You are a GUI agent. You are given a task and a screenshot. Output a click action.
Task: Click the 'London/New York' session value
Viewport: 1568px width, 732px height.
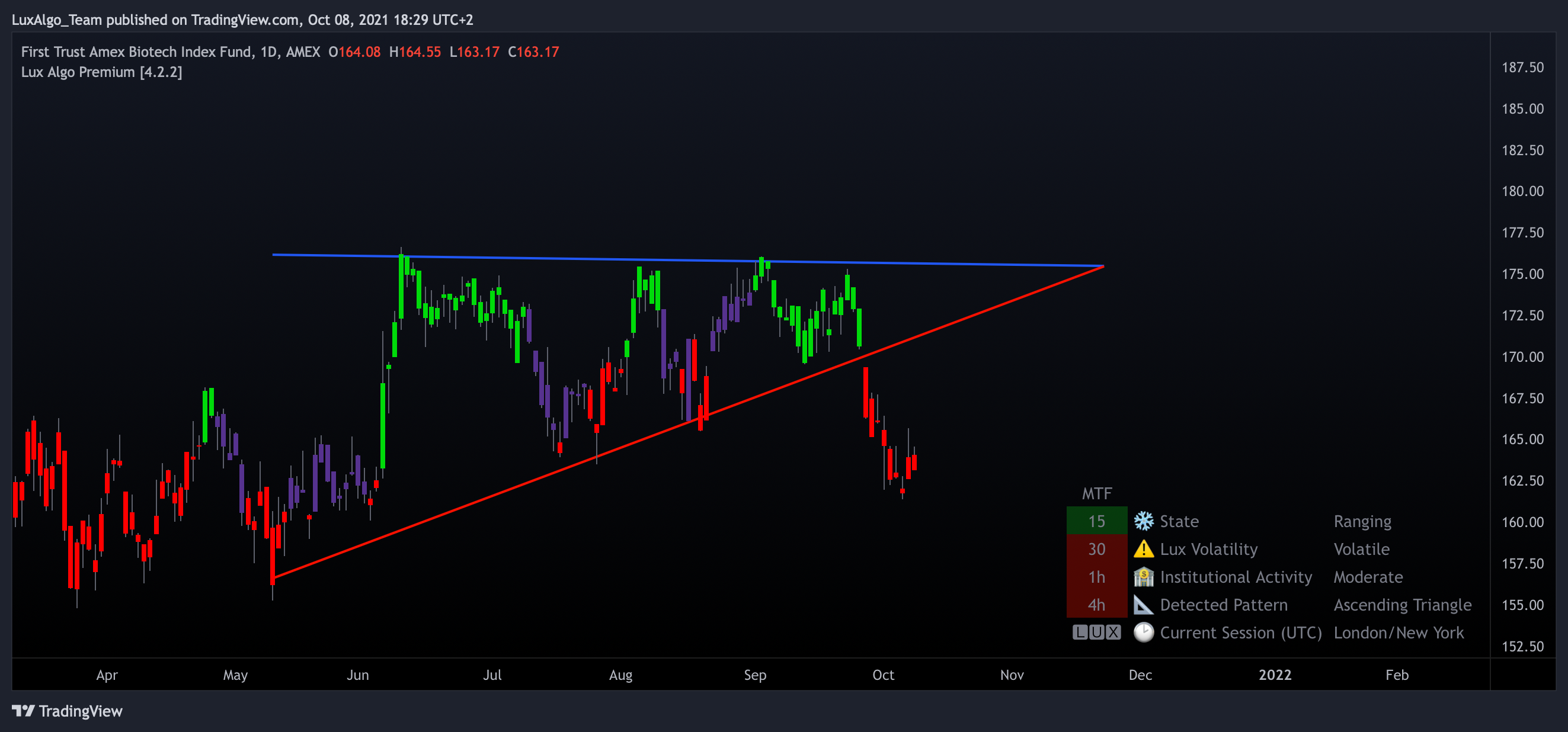tap(1399, 633)
